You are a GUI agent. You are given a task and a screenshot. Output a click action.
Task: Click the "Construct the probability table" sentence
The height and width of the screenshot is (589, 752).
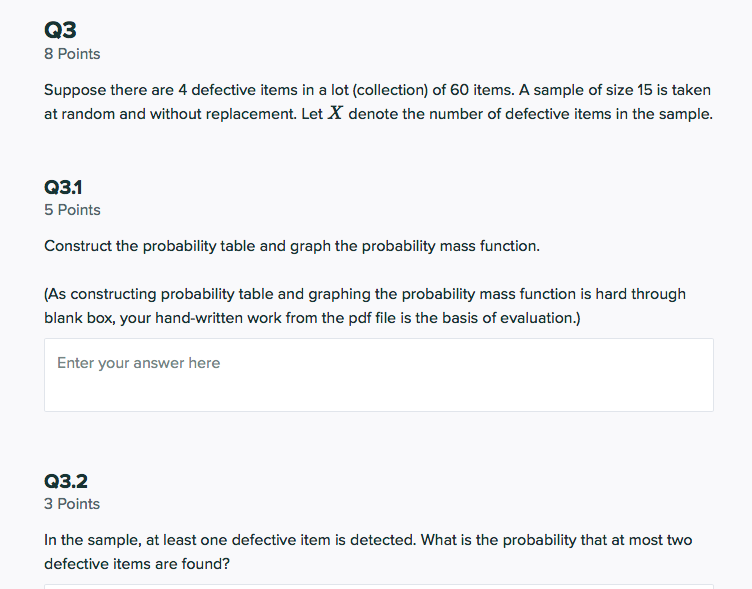[x=292, y=246]
